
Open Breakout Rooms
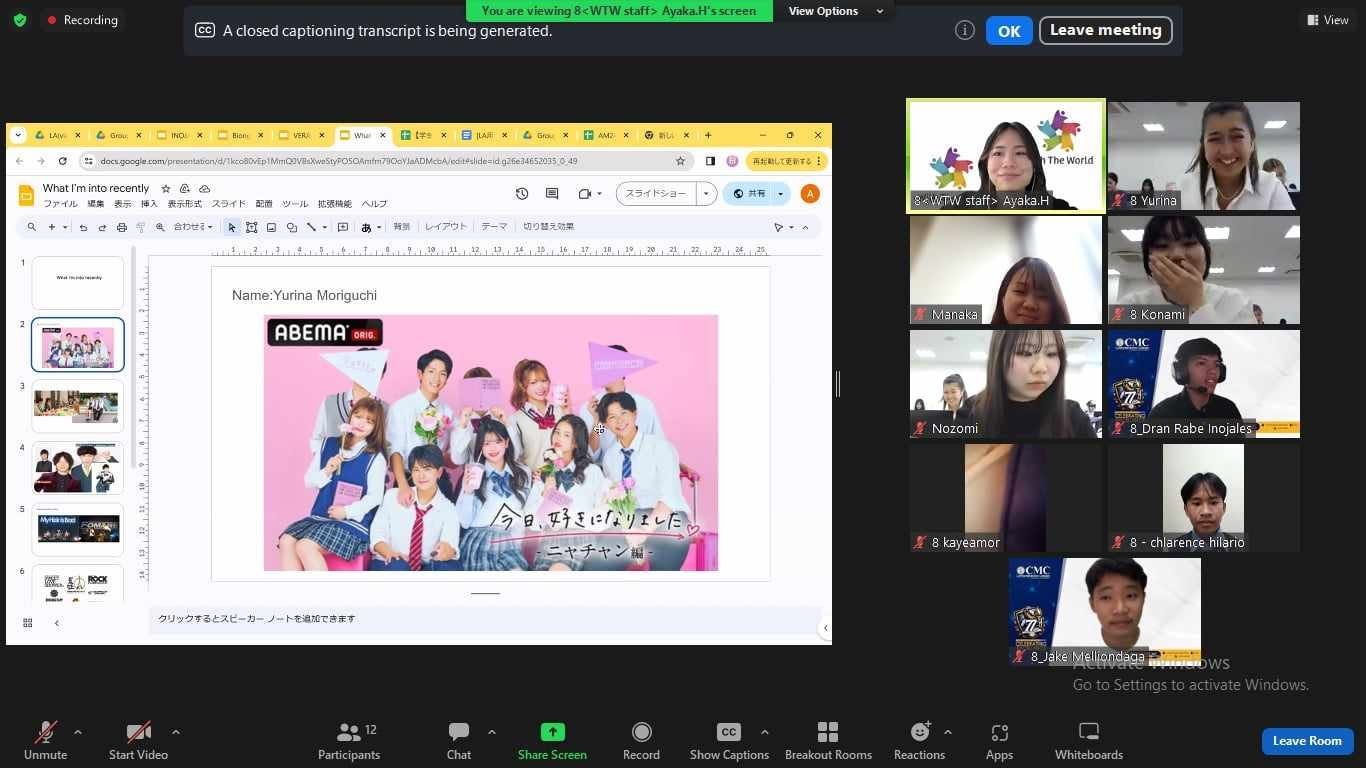pos(828,740)
